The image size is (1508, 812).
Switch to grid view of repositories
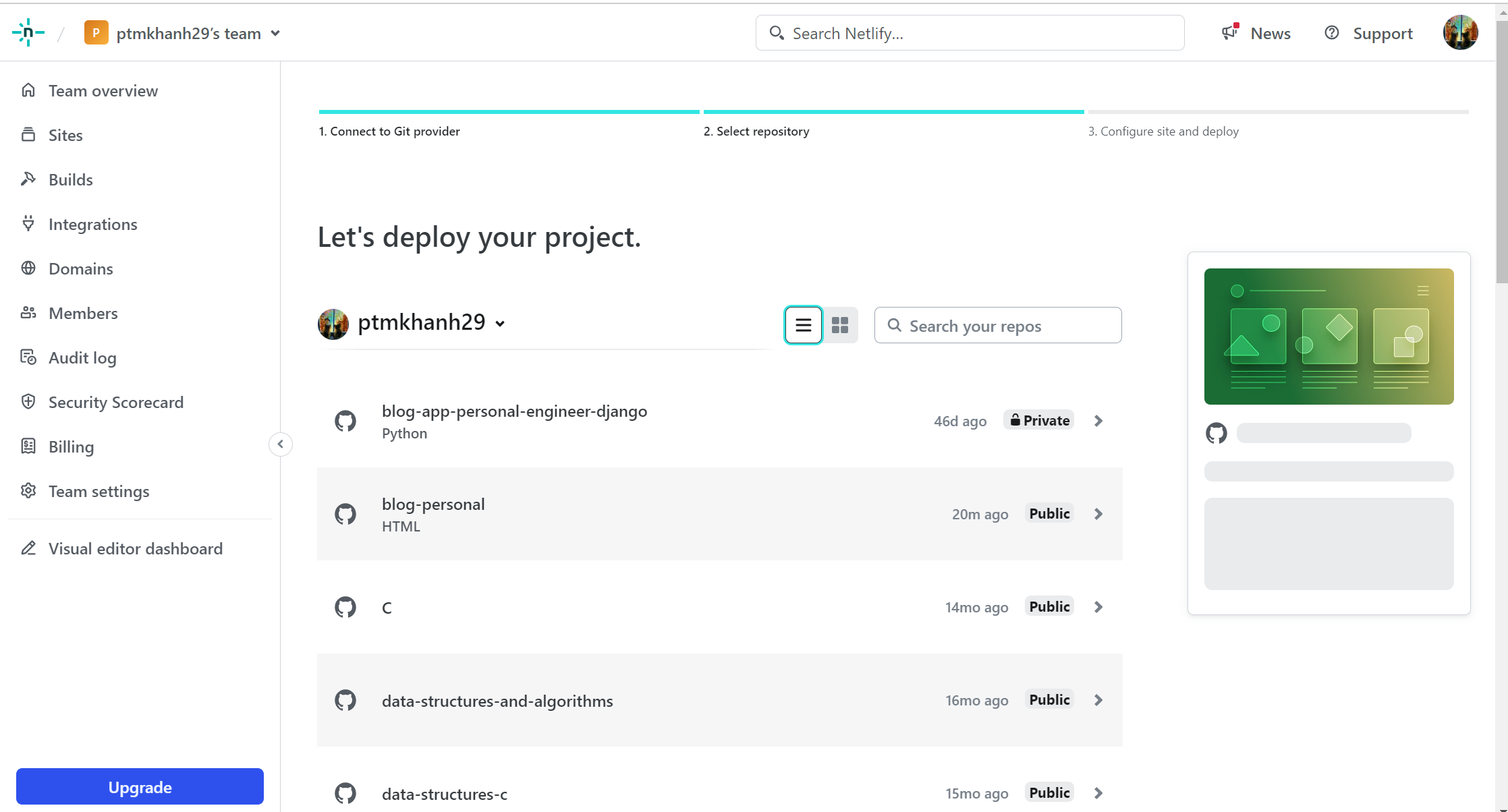coord(840,325)
